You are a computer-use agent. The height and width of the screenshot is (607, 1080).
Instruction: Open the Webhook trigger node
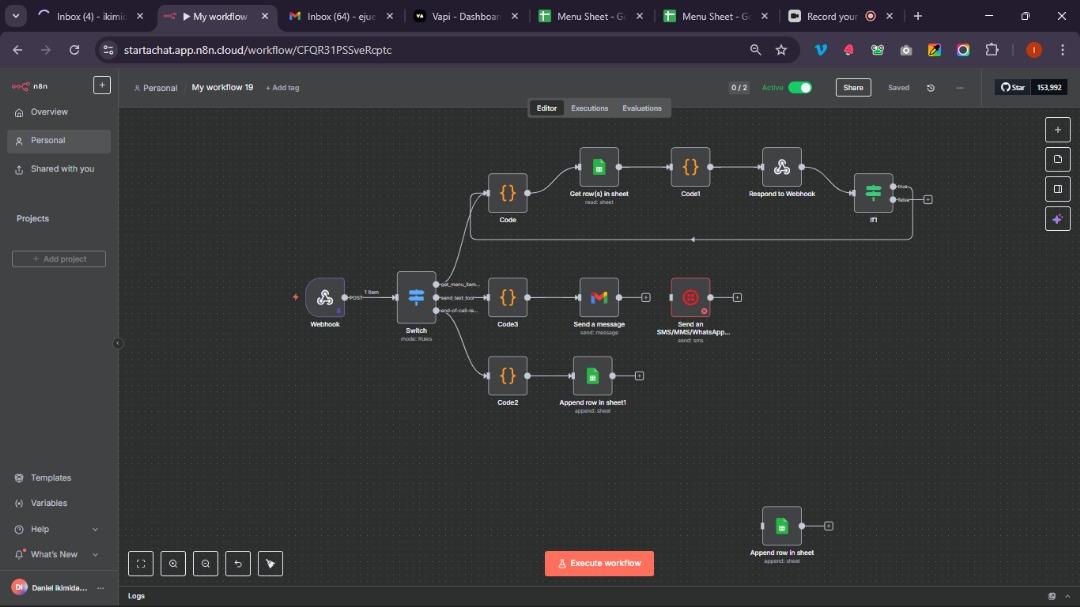[325, 298]
